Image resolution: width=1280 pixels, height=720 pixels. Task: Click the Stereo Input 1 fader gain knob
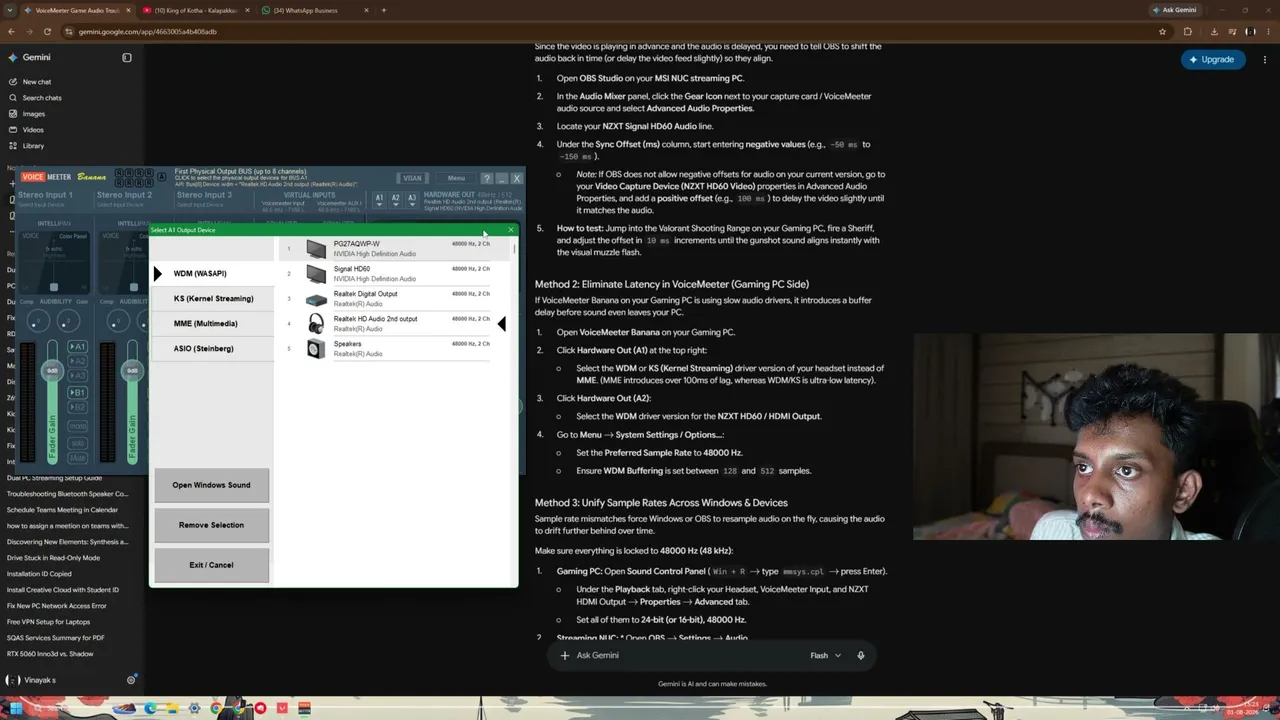click(x=52, y=371)
